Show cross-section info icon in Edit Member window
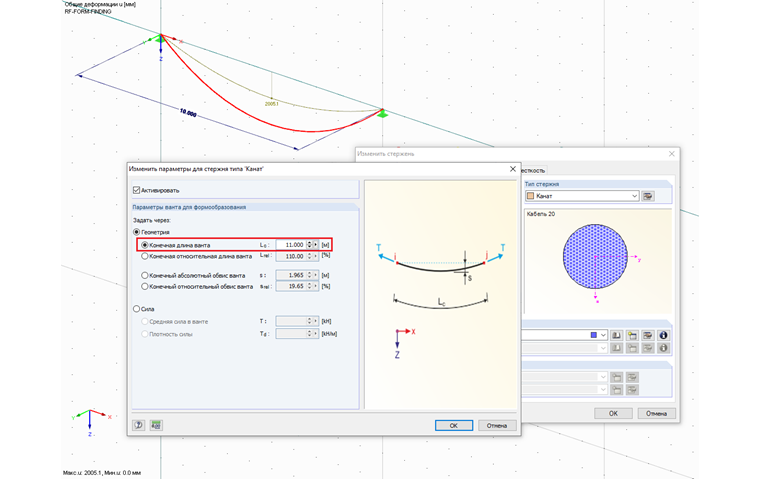760x479 pixels. pos(664,335)
